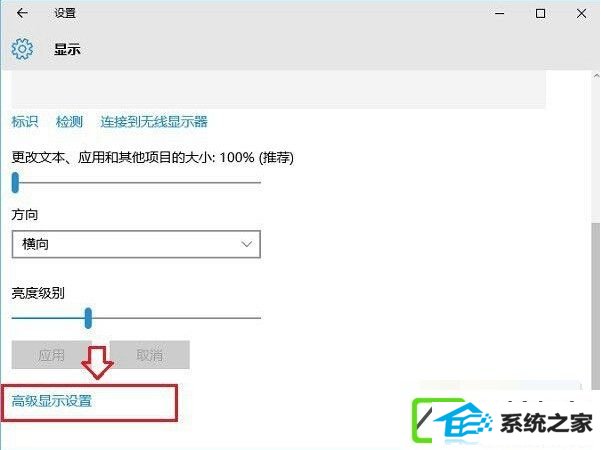
Task: Click the brightness slider track right portion
Action: click(176, 318)
